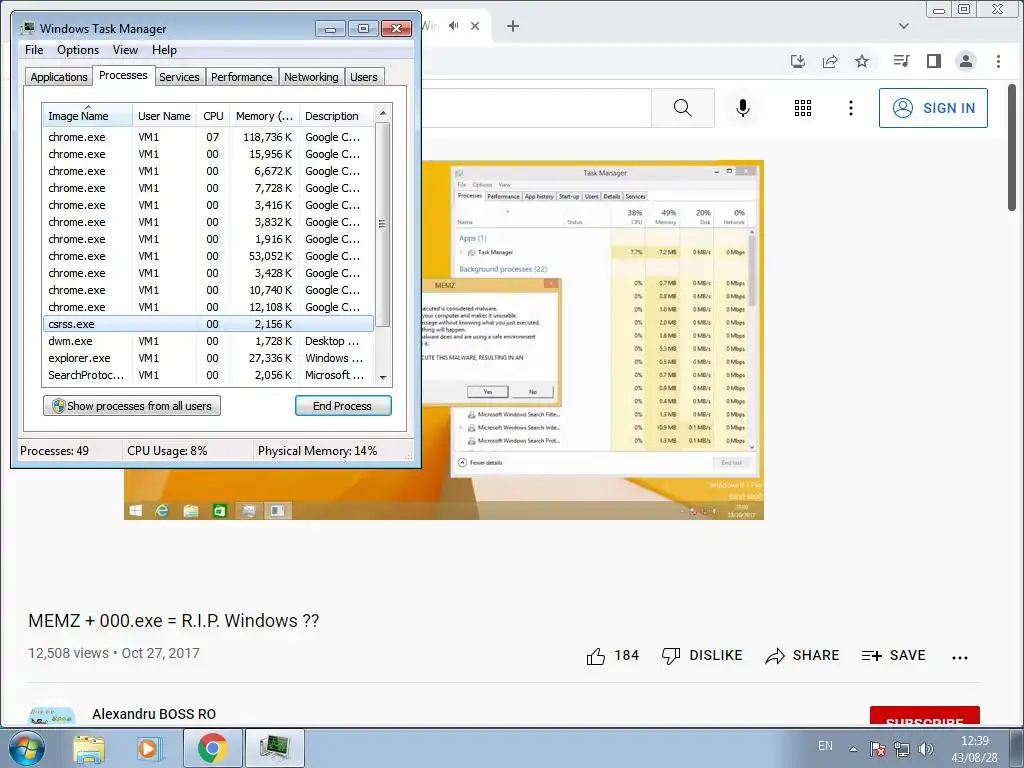The height and width of the screenshot is (768, 1024).
Task: Toggle Chrome side panel icon
Action: (934, 61)
